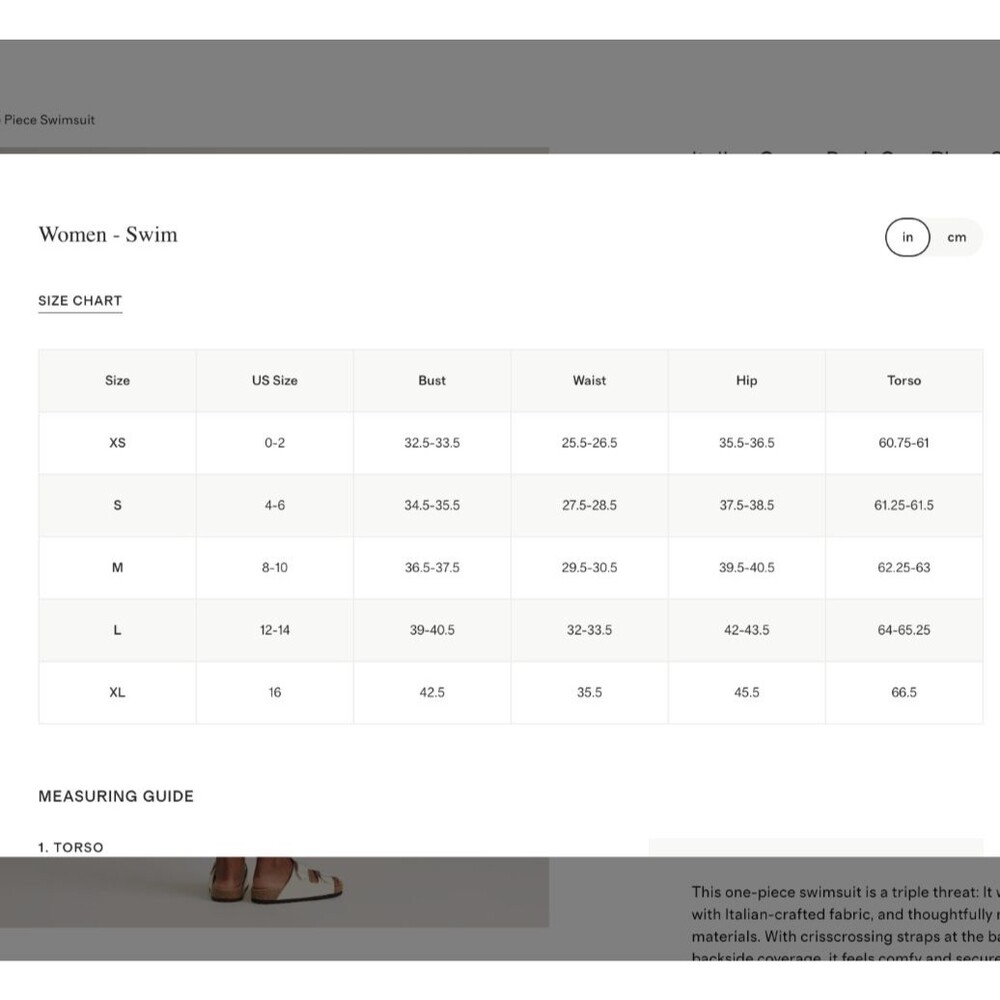1000x1000 pixels.
Task: Select the M size row label
Action: click(117, 568)
